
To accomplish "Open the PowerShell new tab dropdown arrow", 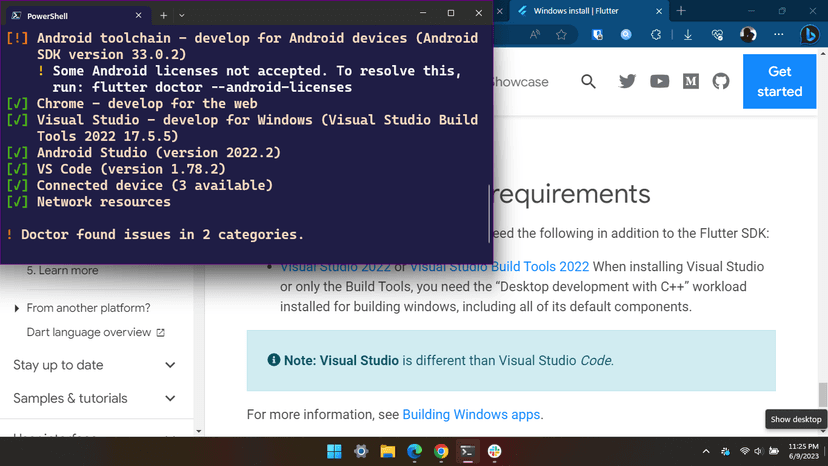I will (x=182, y=16).
